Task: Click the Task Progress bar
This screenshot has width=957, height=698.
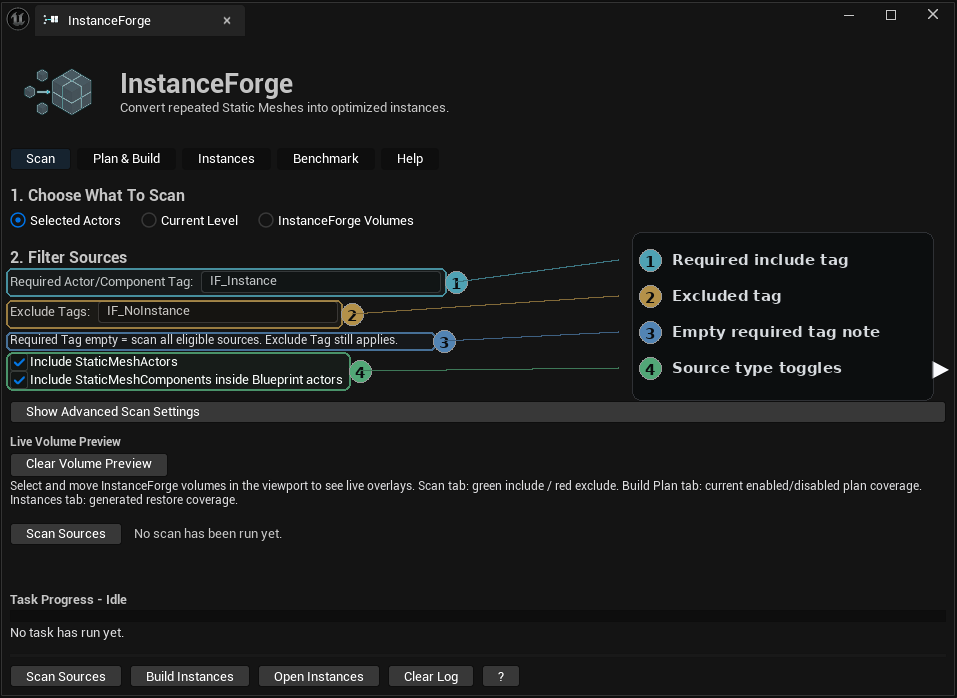Action: [478, 616]
